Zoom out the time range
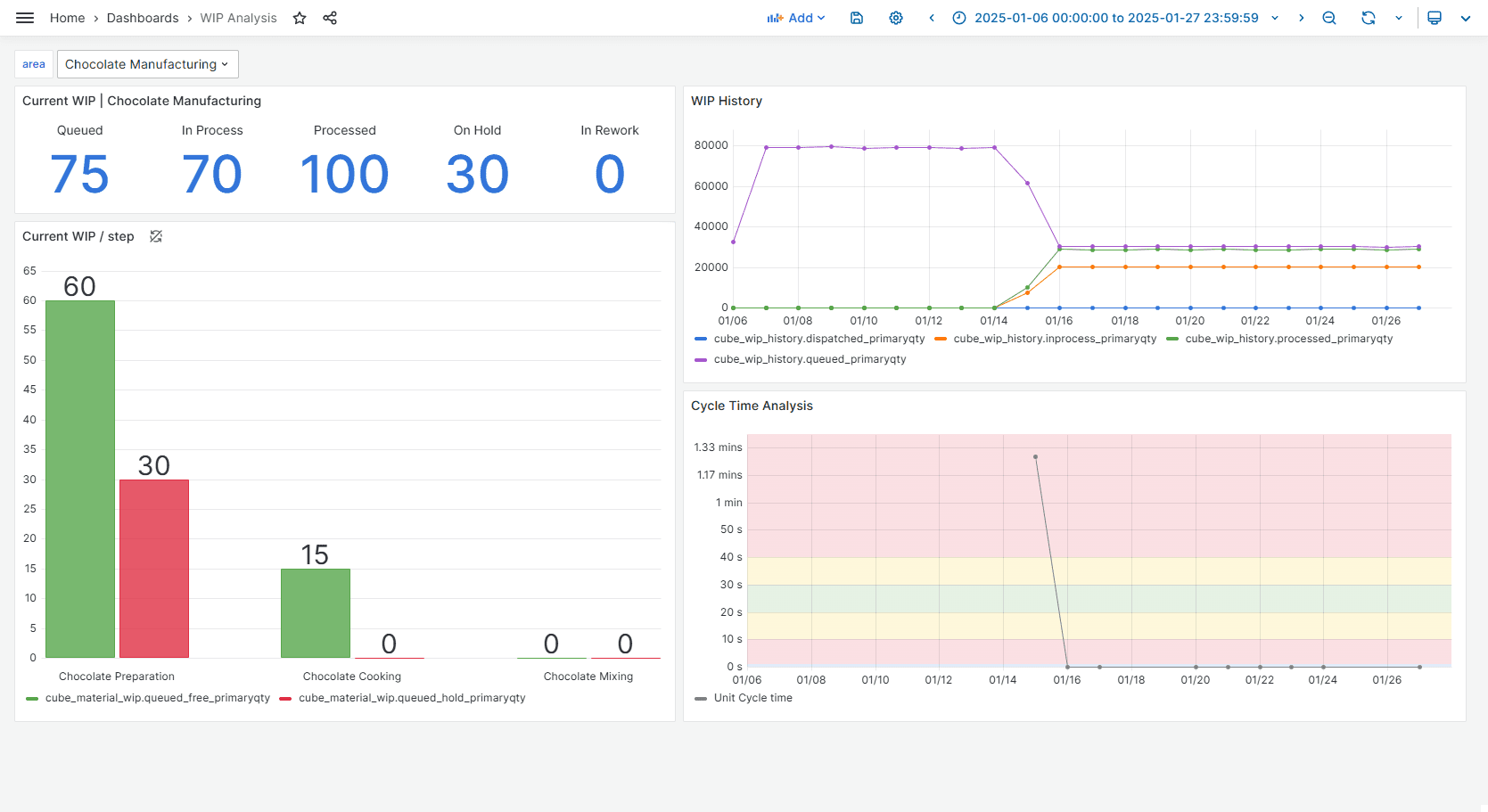Image resolution: width=1488 pixels, height=812 pixels. click(1329, 18)
